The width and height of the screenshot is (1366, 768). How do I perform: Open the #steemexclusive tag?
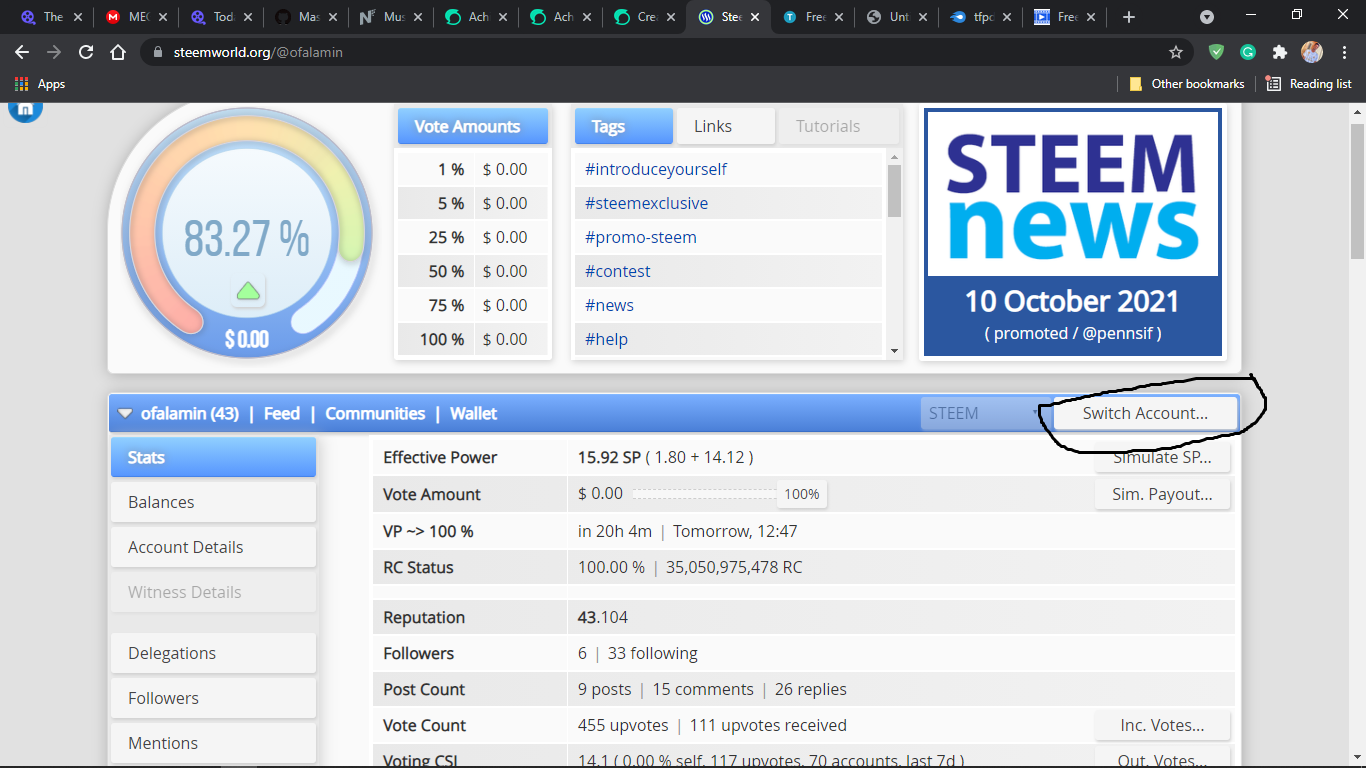pos(646,203)
